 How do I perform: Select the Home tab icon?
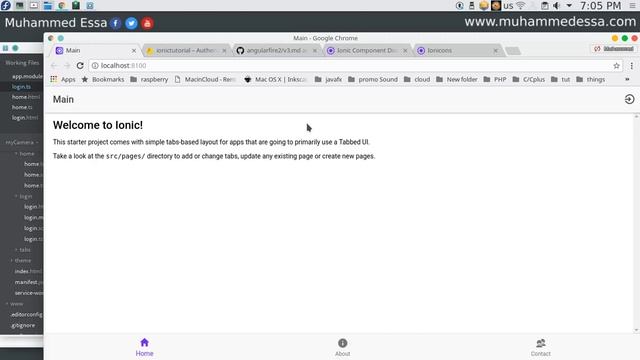[x=144, y=342]
